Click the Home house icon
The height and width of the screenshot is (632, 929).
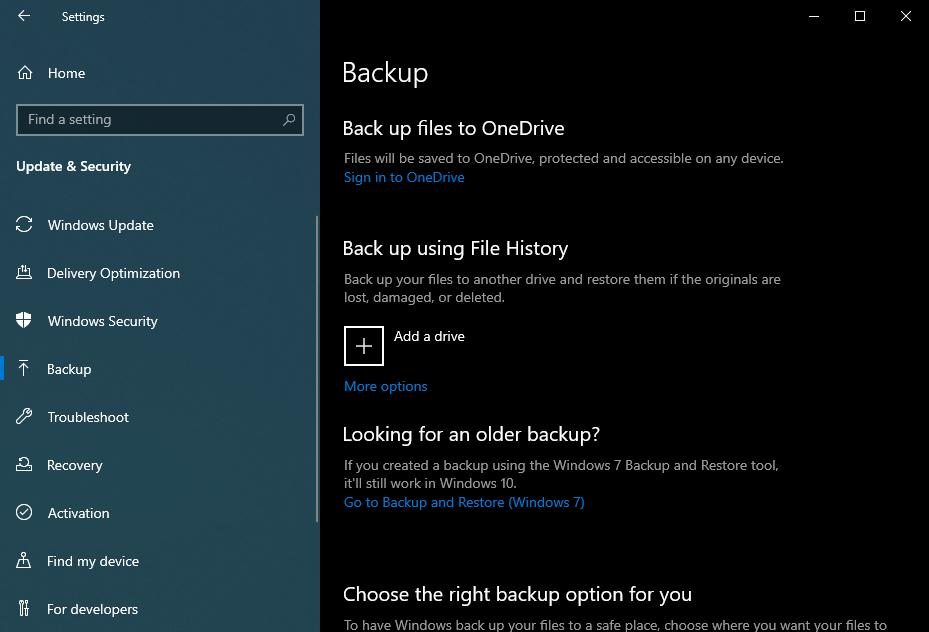[25, 73]
